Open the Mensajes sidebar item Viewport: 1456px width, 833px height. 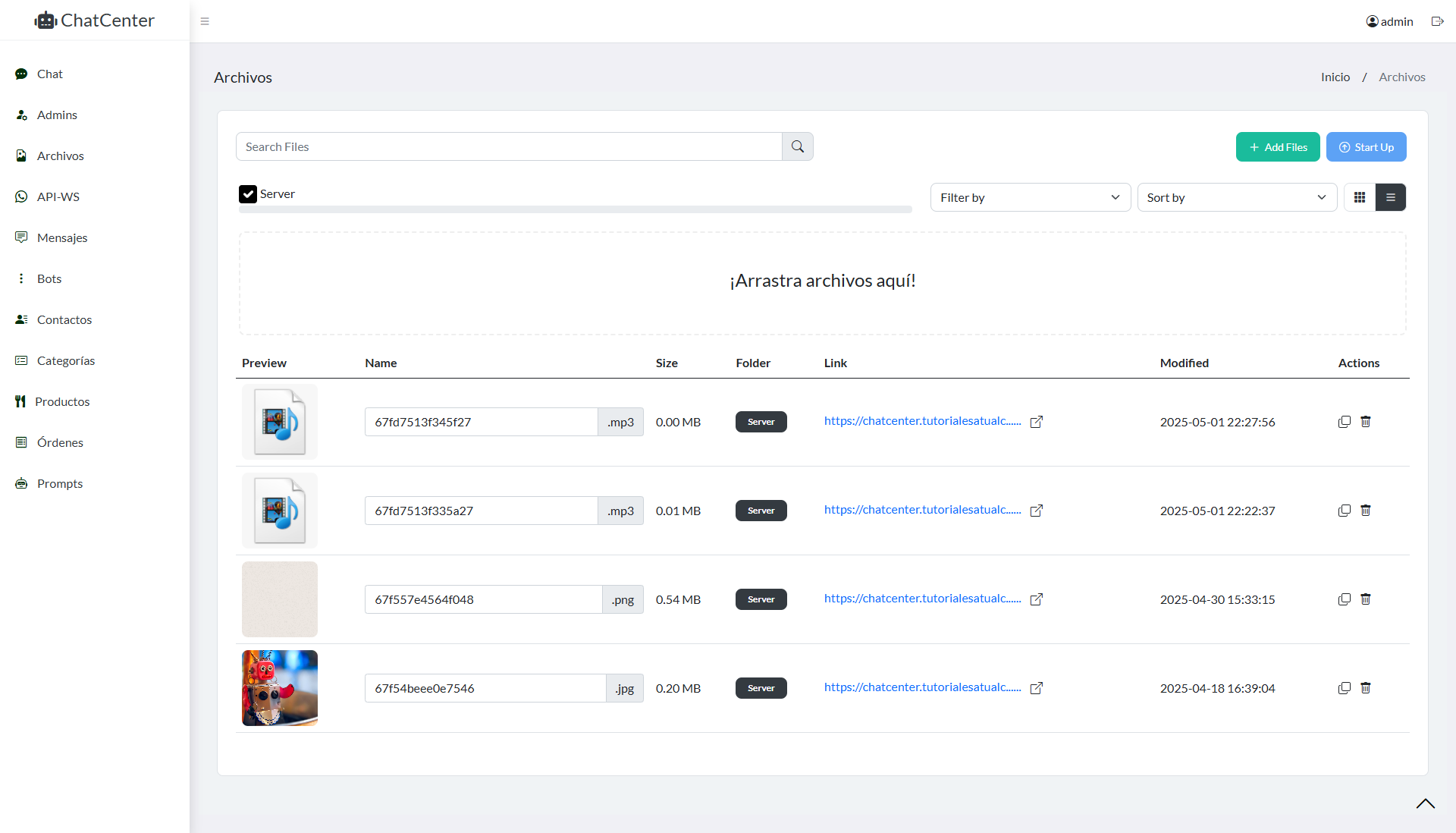[x=62, y=237]
